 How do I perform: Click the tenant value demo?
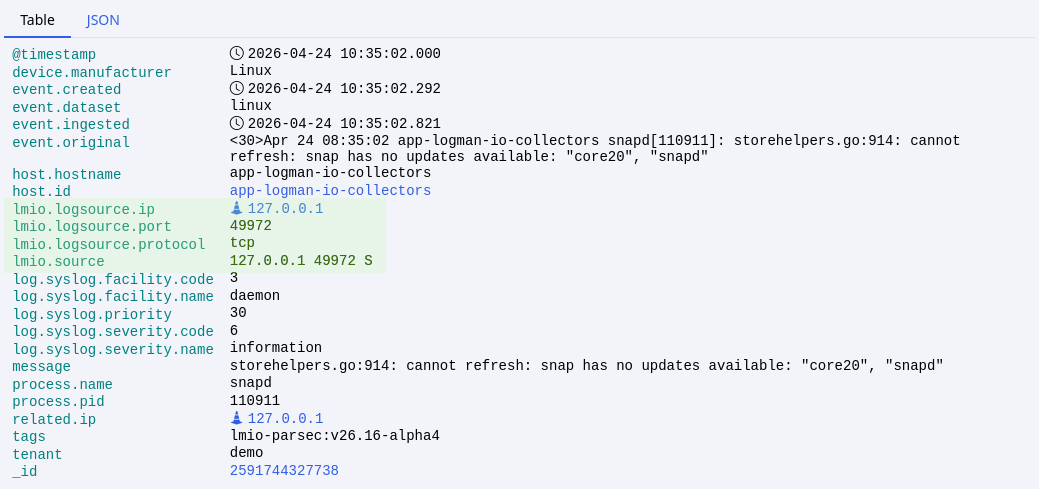(246, 453)
